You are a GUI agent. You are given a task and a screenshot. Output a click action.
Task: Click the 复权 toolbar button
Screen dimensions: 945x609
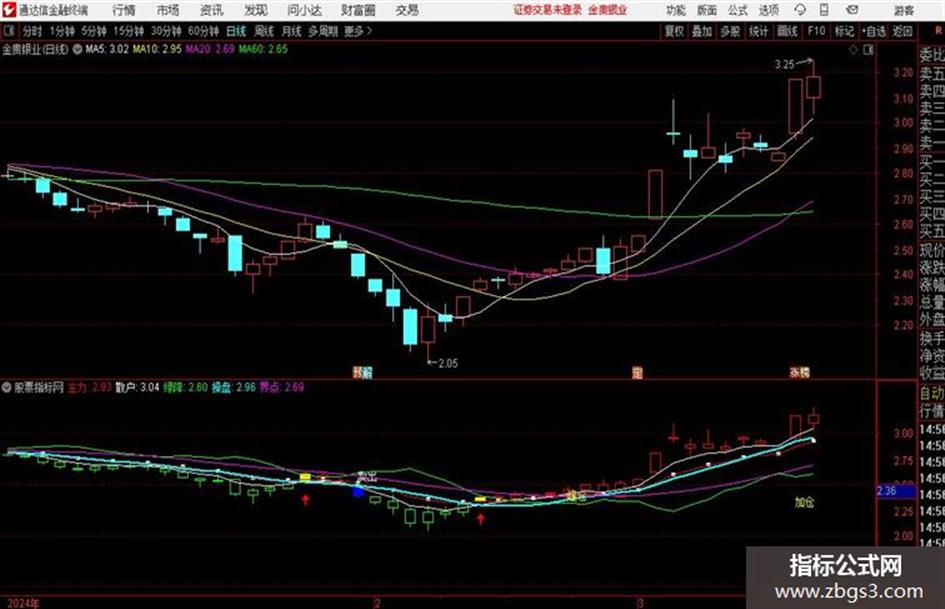click(674, 31)
